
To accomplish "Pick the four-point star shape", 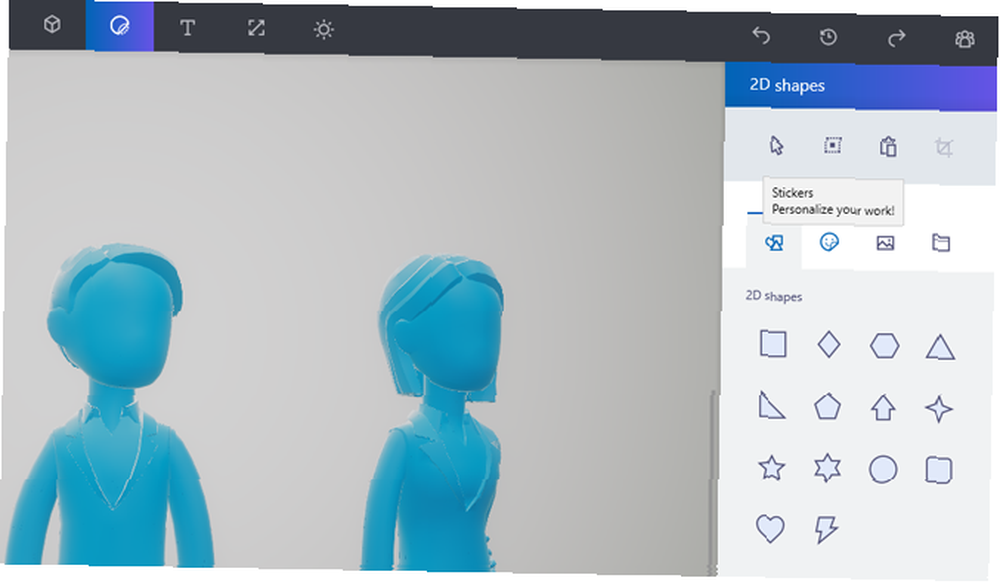I will click(x=939, y=409).
